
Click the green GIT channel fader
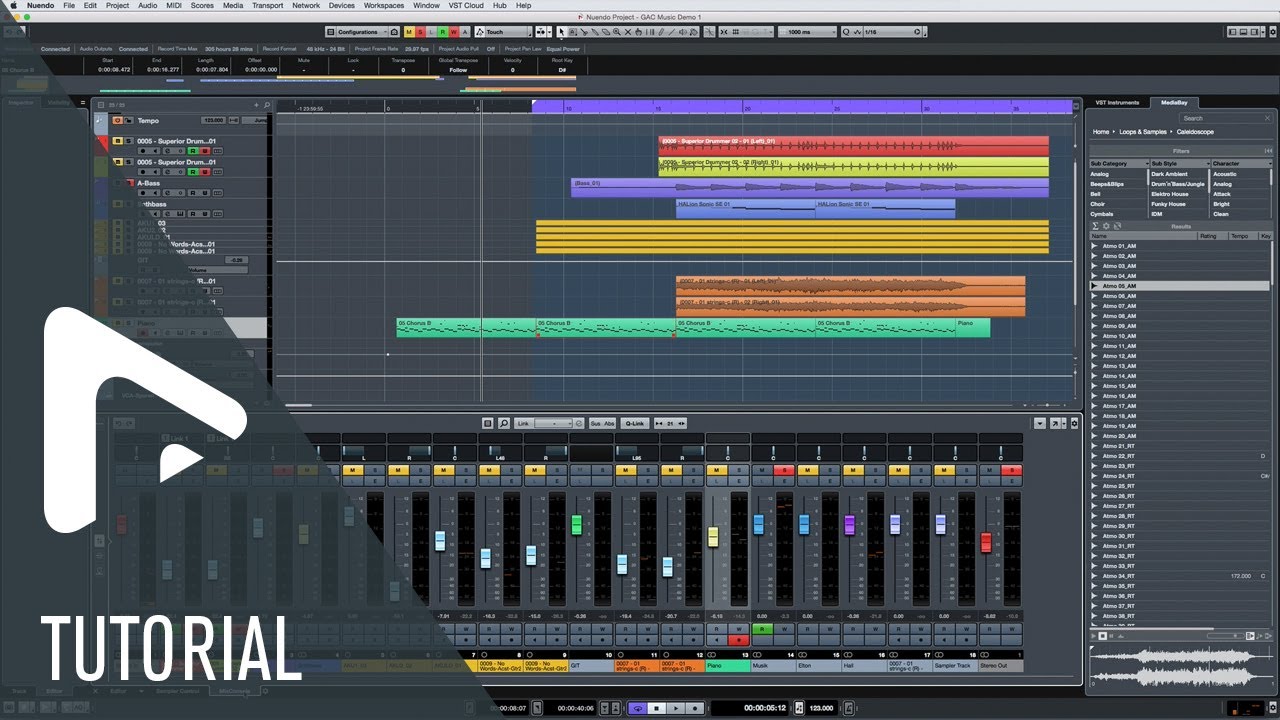click(x=576, y=524)
